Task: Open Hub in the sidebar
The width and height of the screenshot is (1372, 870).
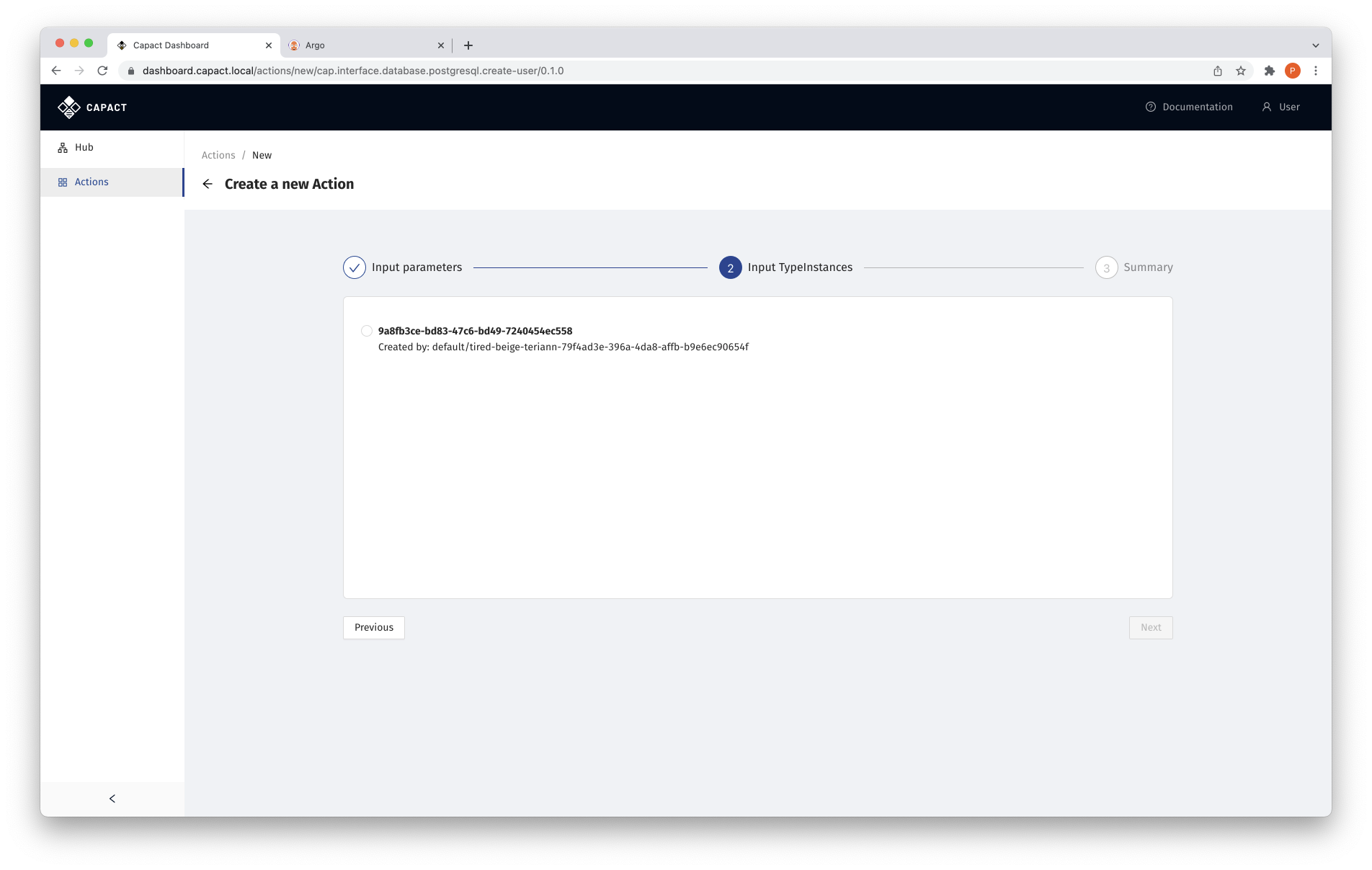Action: click(84, 148)
